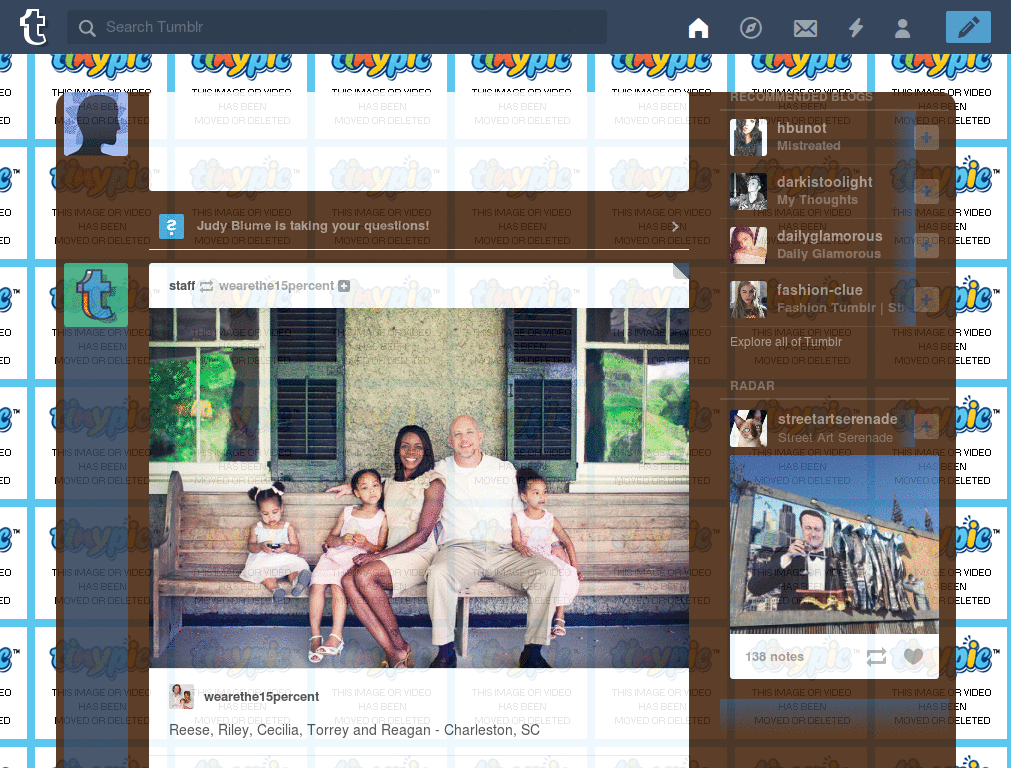Click the reblog arrows beside staff
Image resolution: width=1024 pixels, height=768 pixels.
(x=206, y=286)
